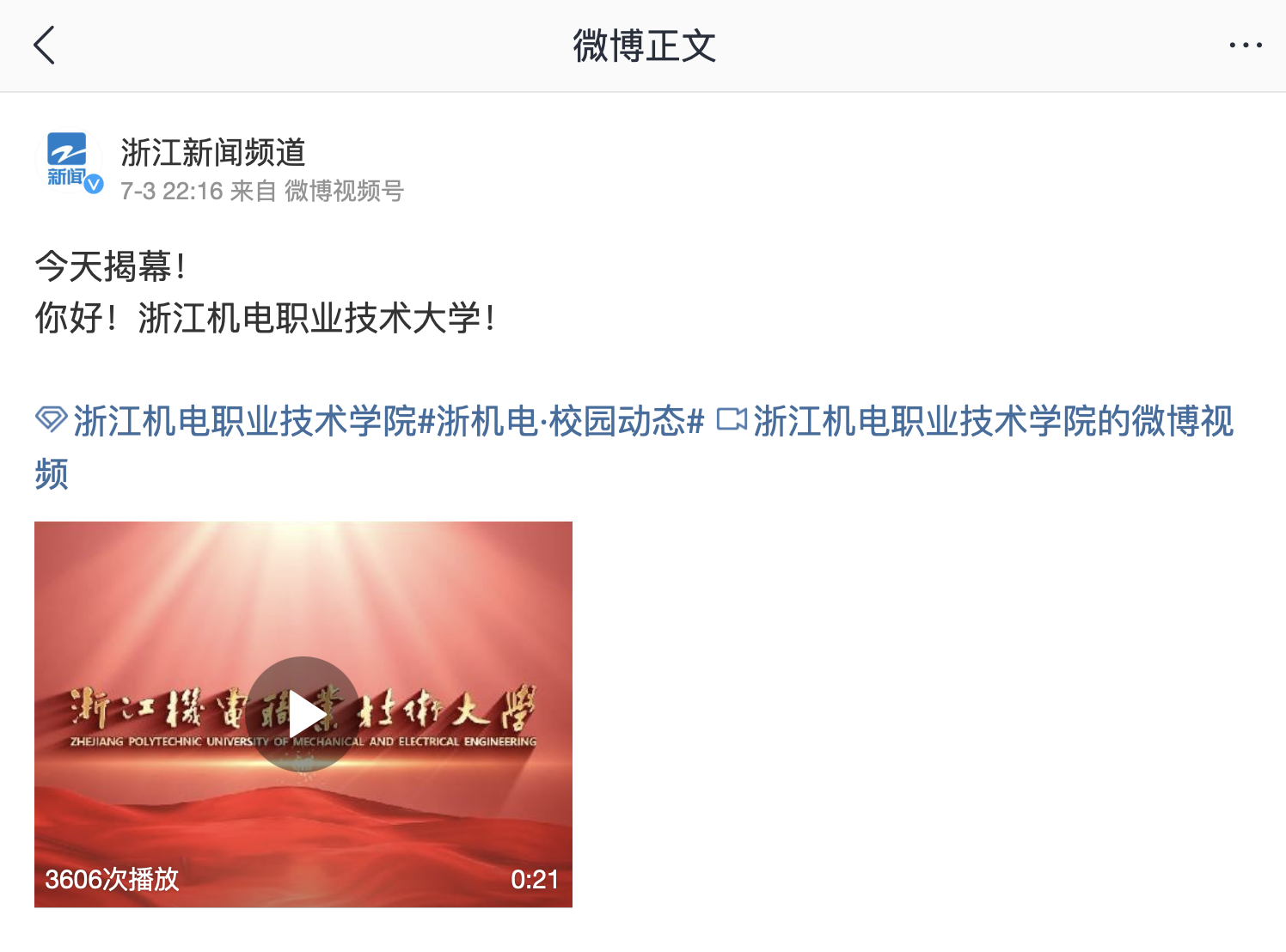Screen dimensions: 1286x952
Task: Click the 7-3 22:16 post timestamp
Action: coord(172,191)
